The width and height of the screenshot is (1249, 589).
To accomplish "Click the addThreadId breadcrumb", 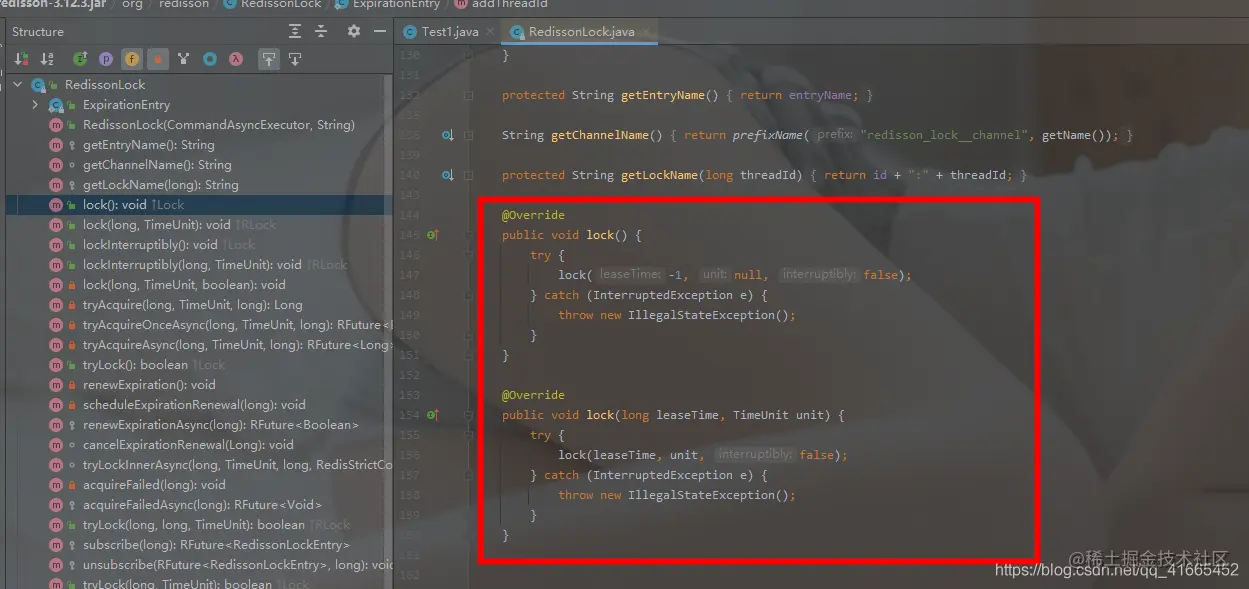I will coord(501,4).
